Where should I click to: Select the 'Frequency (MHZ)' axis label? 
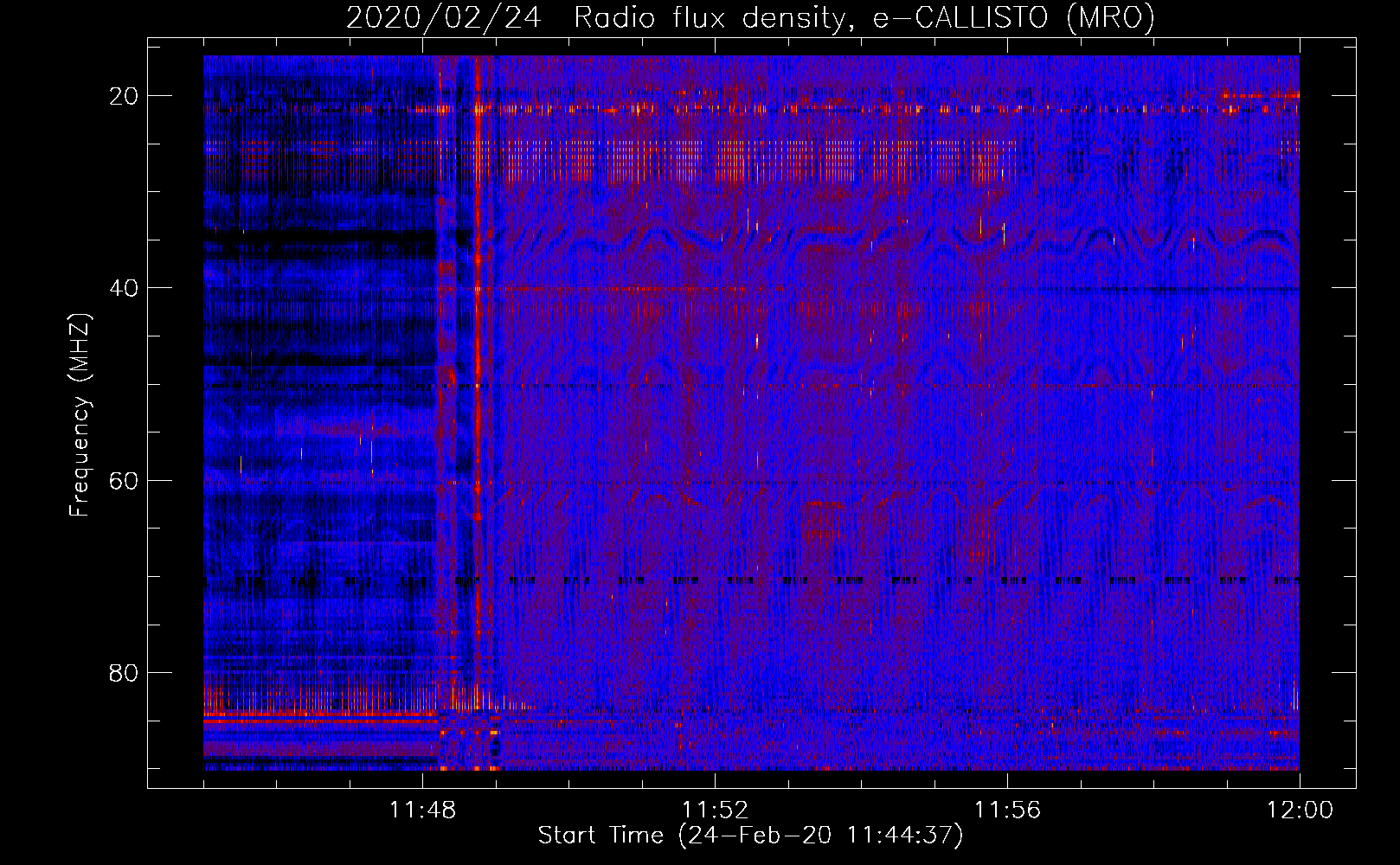80,415
